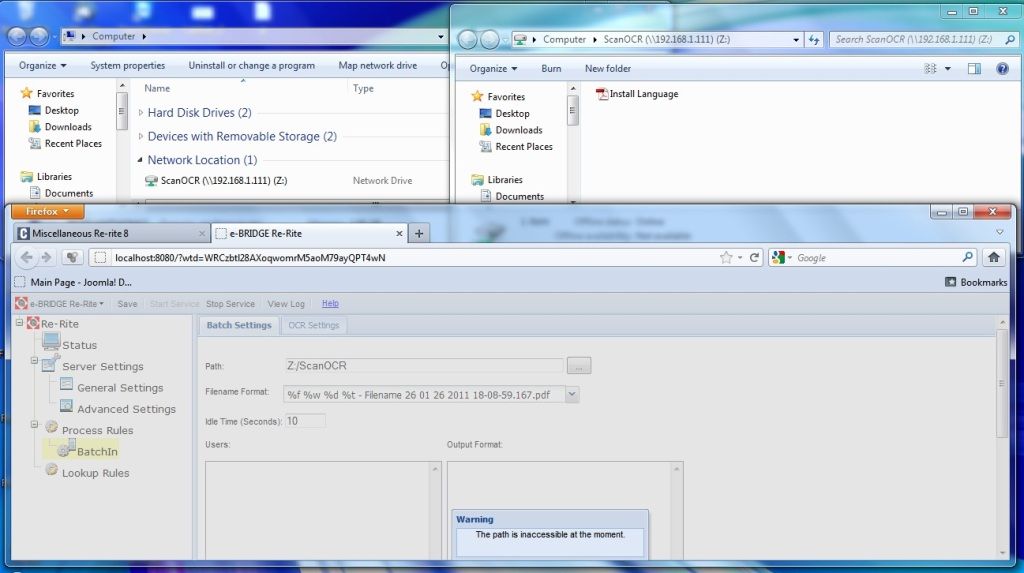
Task: Toggle preview pane in ScanOCR window
Action: [974, 69]
